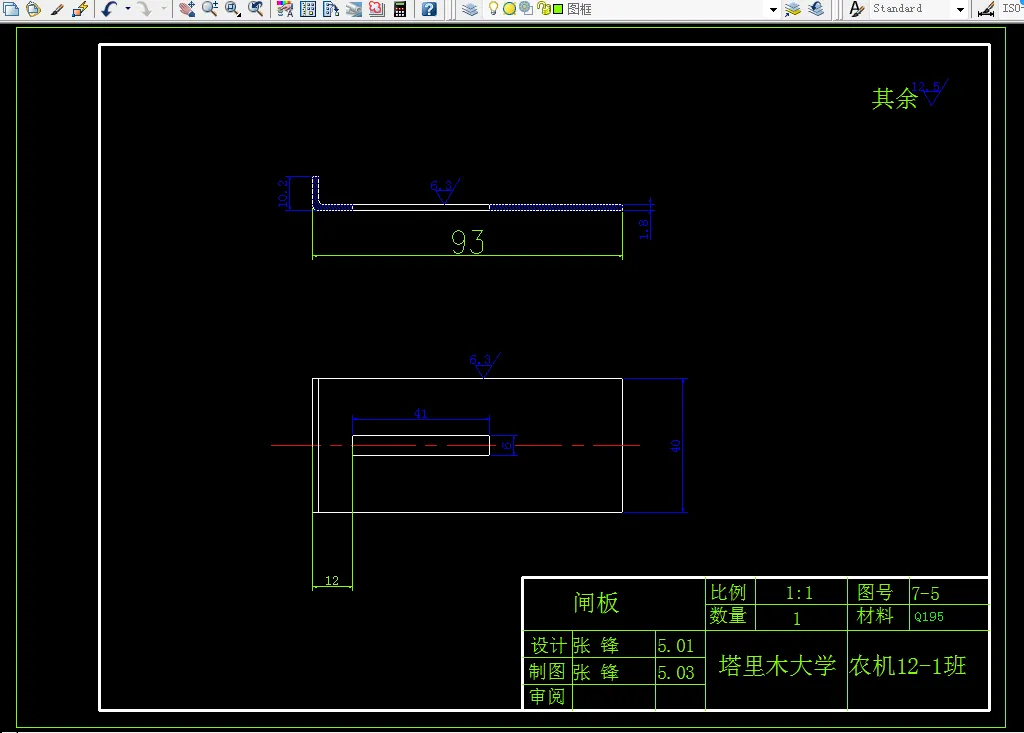Activate the Pan hand tool

[187, 9]
